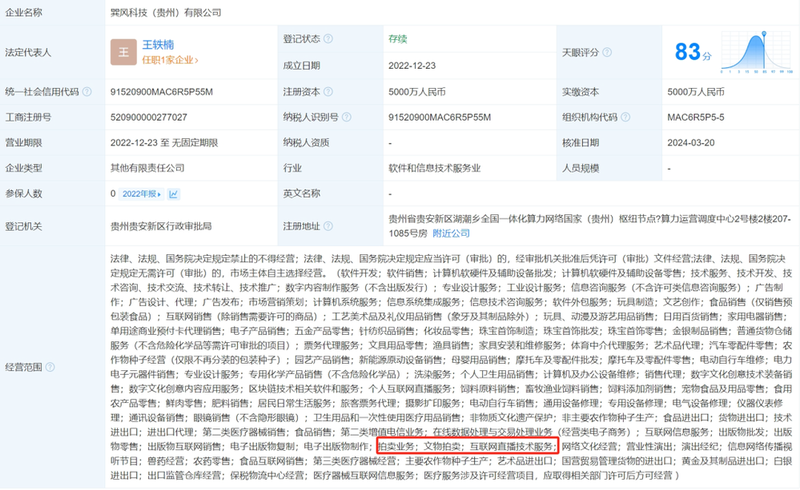The width and height of the screenshot is (800, 490).
Task: Click the 存续 registration status
Action: coord(397,39)
